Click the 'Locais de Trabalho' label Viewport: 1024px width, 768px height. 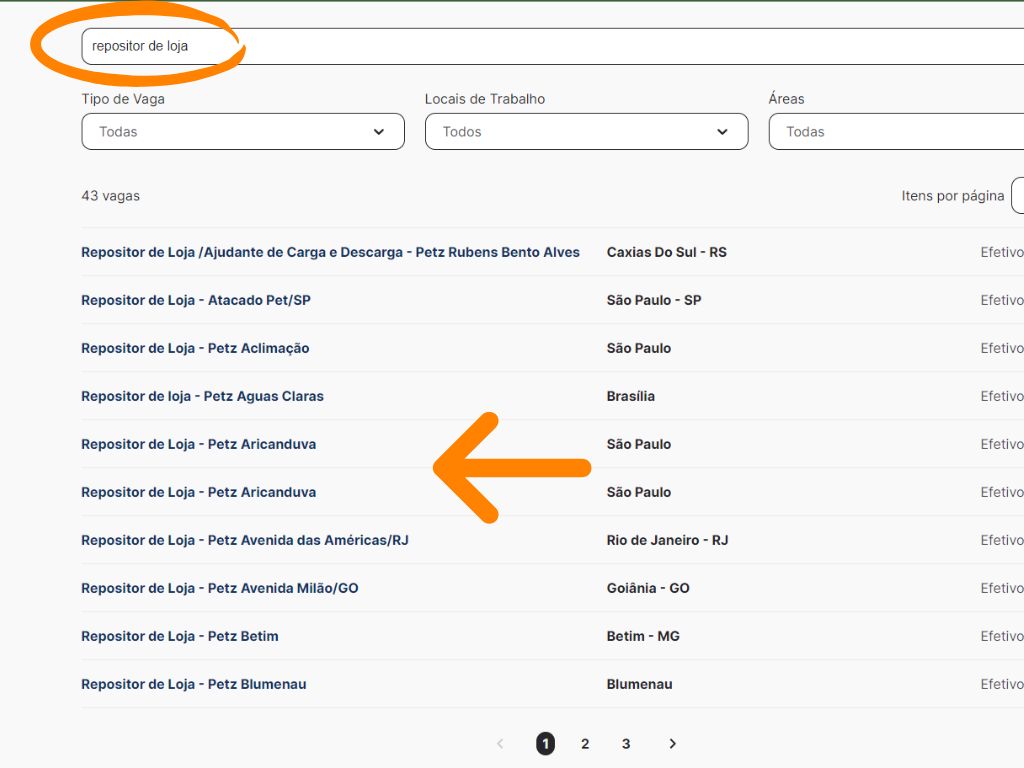tap(485, 99)
